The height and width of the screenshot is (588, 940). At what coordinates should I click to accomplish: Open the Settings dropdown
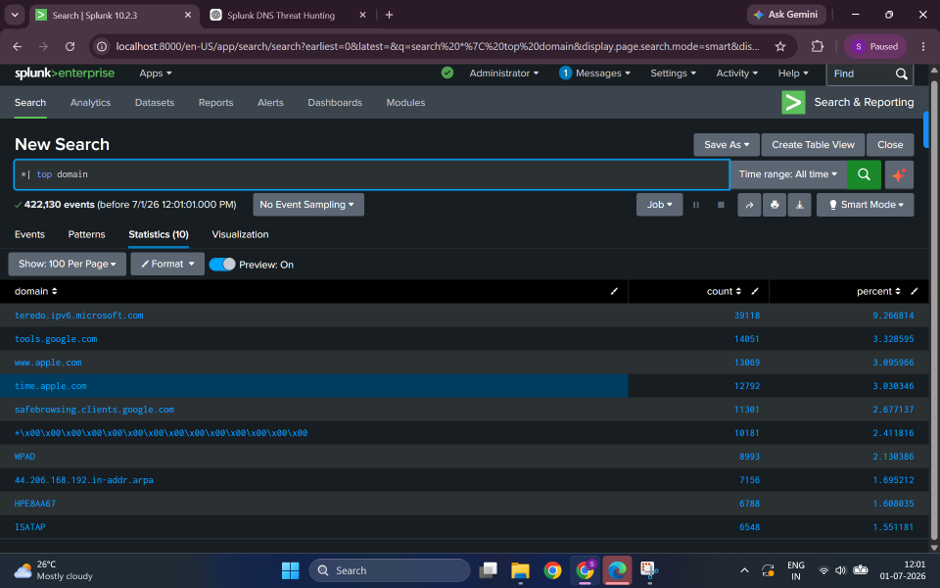[673, 73]
